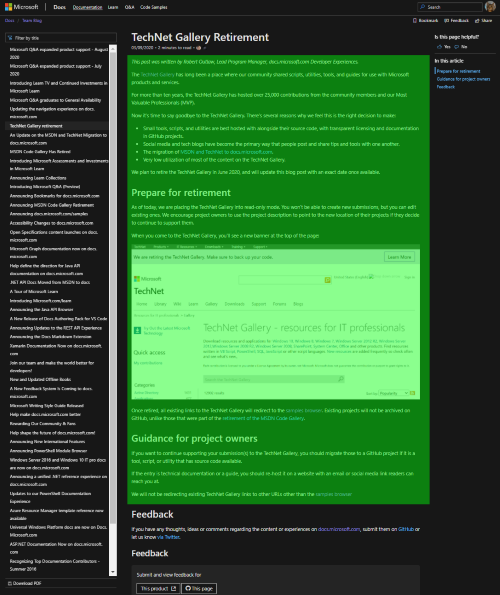500x595 pixels.
Task: Open Introducing Microsoft Q&A (Preview) post
Action: (45, 187)
